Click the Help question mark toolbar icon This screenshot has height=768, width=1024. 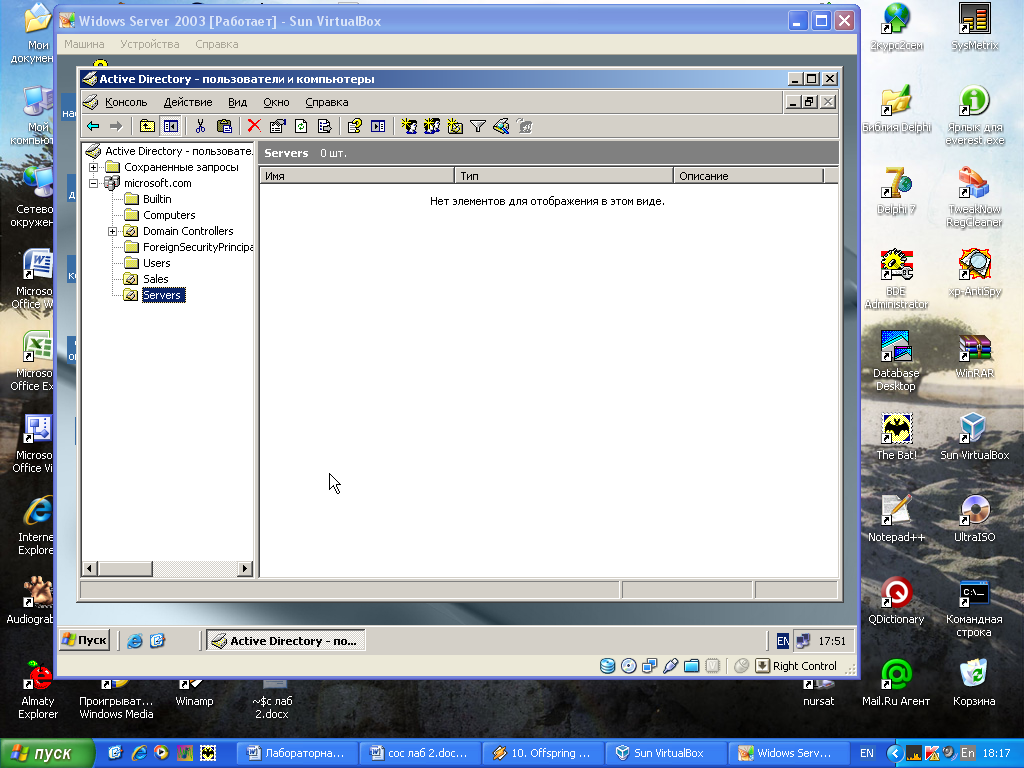click(x=355, y=126)
